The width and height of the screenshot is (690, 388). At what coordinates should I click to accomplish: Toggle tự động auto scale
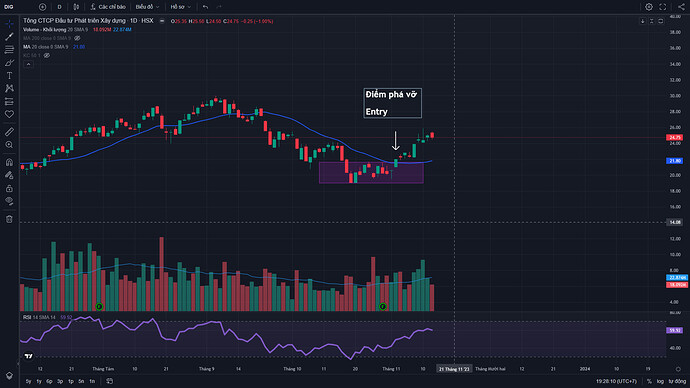(677, 381)
